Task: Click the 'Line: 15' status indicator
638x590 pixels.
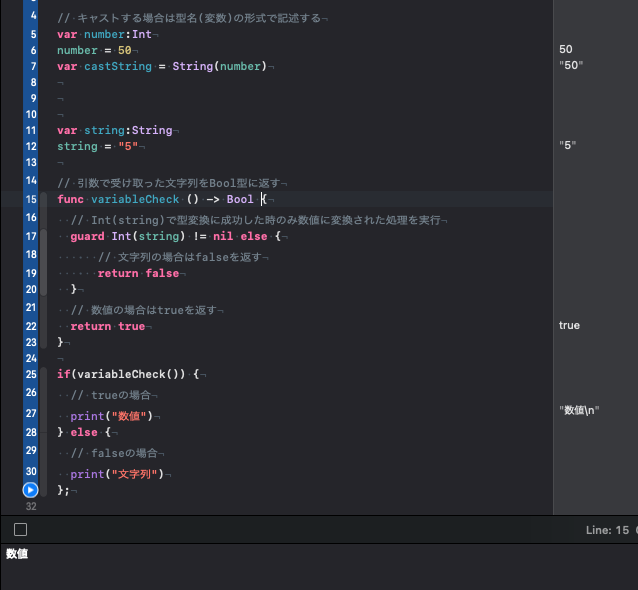Action: pos(607,530)
